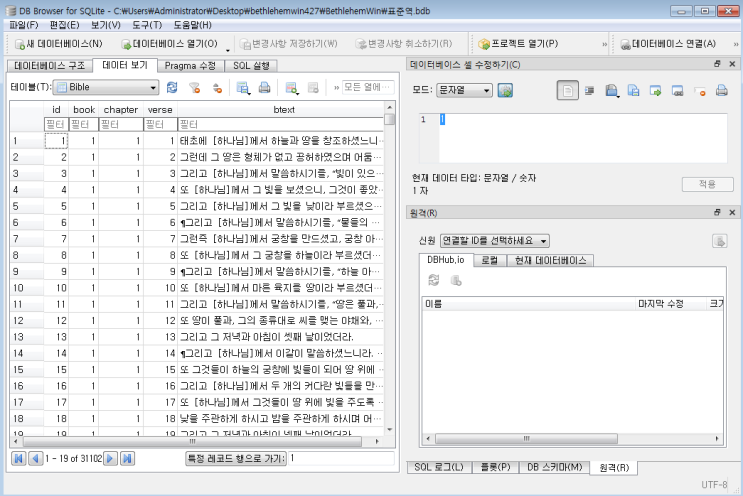Viewport: 743px width, 496px height.
Task: Click the certificate button right of identity dropdown
Action: (720, 241)
